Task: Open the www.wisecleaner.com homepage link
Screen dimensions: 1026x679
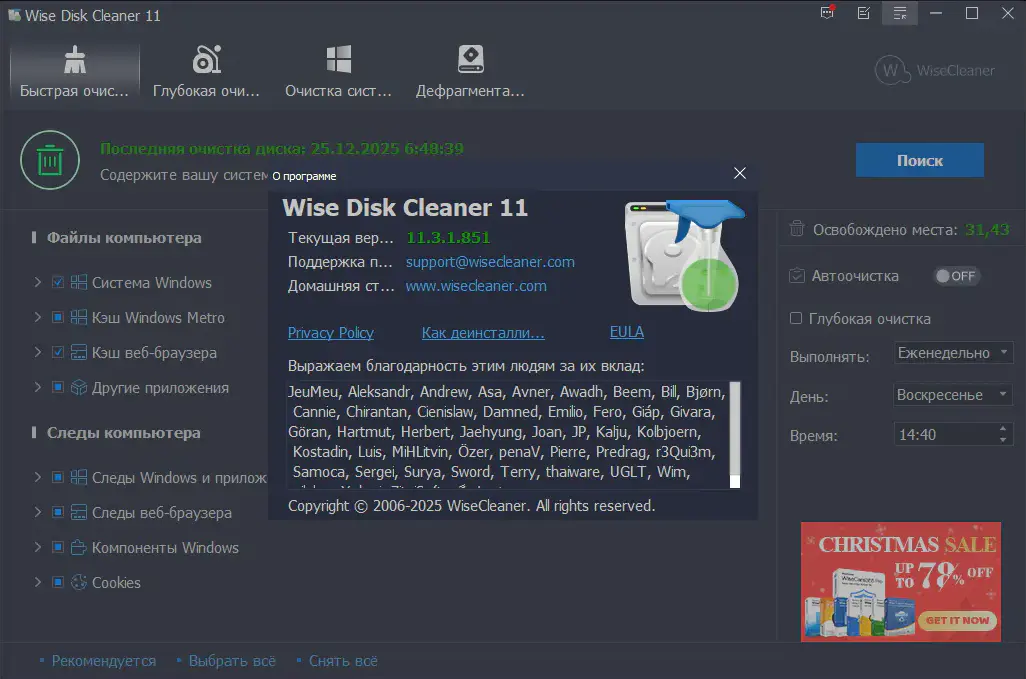Action: coord(476,286)
